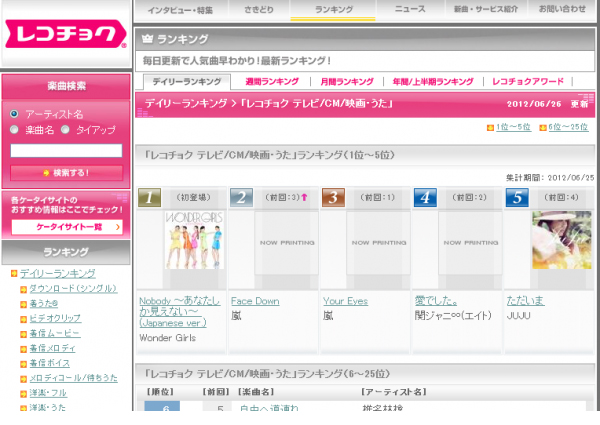The height and width of the screenshot is (425, 600).
Task: Focus the song search text field
Action: point(66,150)
